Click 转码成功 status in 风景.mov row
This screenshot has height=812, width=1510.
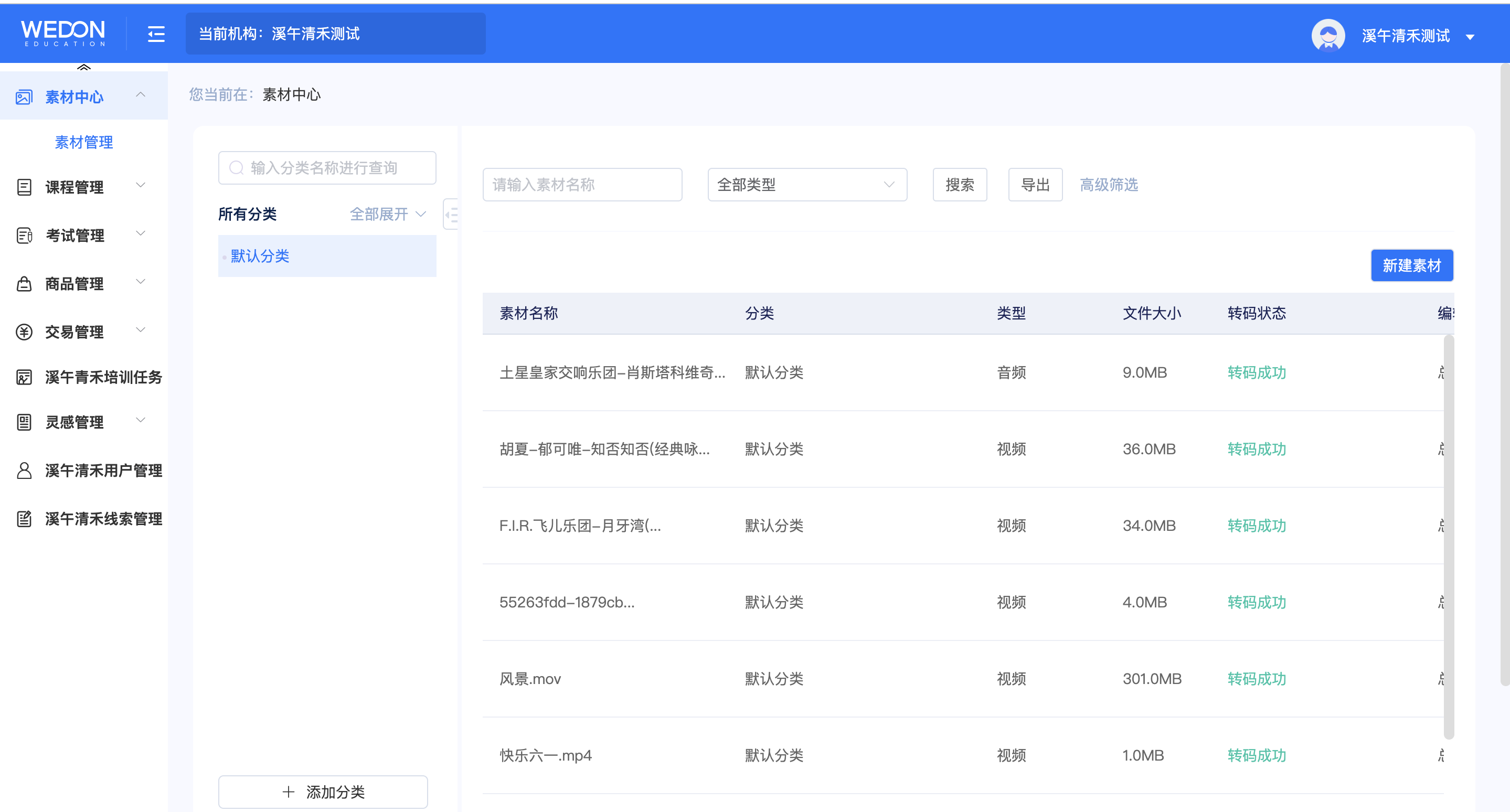pyautogui.click(x=1256, y=678)
